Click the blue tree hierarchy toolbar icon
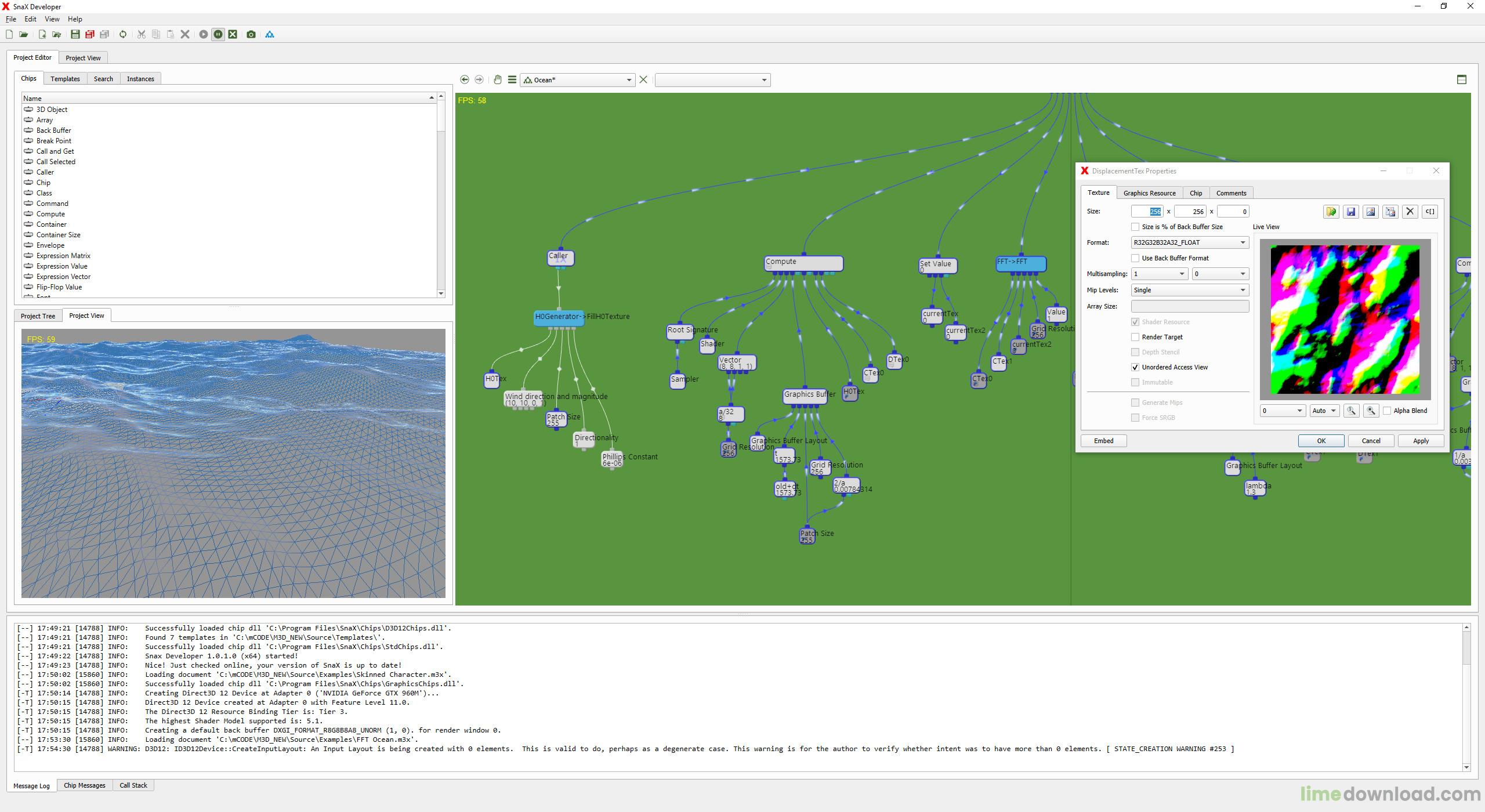Image resolution: width=1485 pixels, height=812 pixels. click(270, 35)
